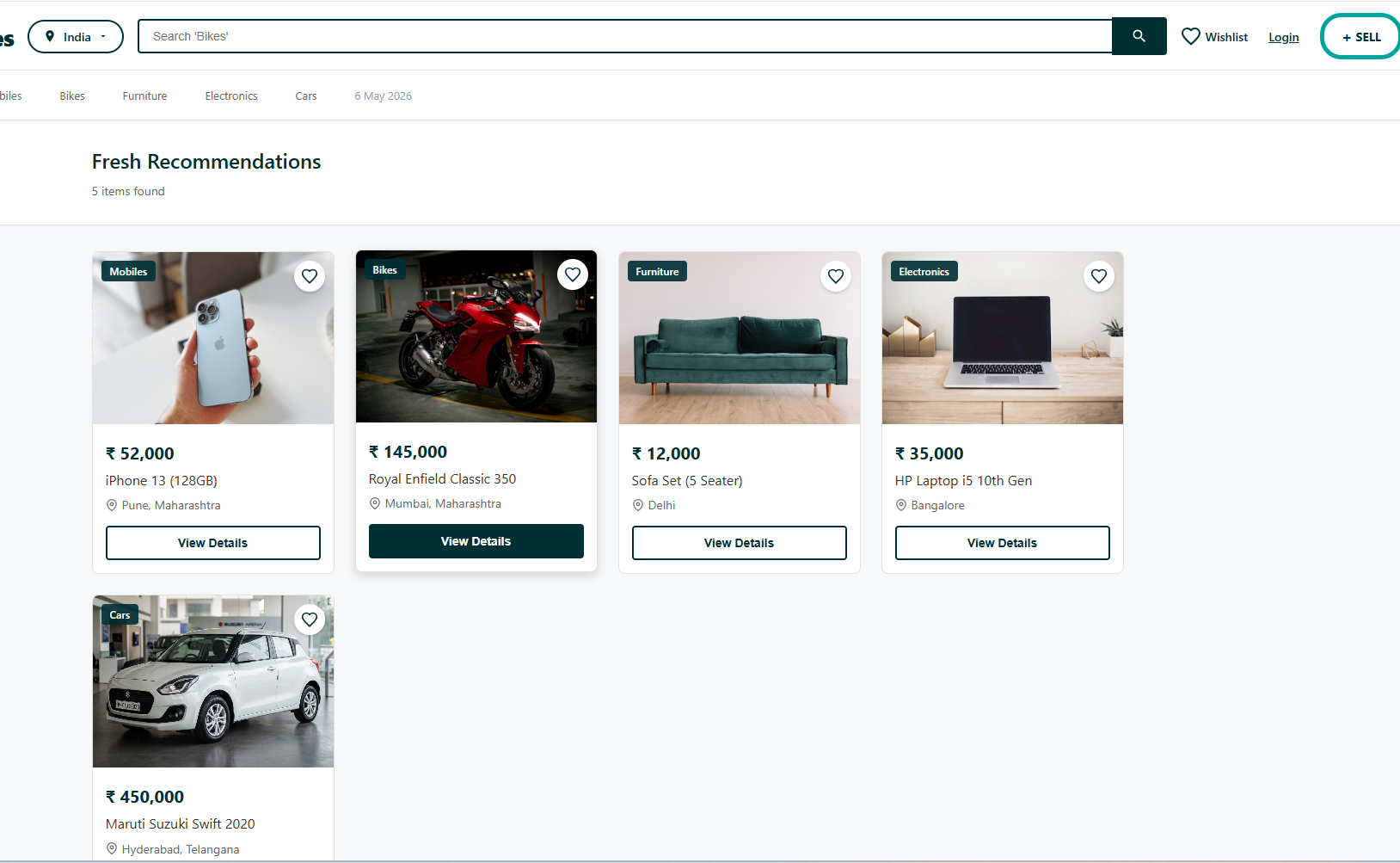Viewport: 1400px width, 863px height.
Task: Click the Bangalore location text
Action: pyautogui.click(x=938, y=506)
